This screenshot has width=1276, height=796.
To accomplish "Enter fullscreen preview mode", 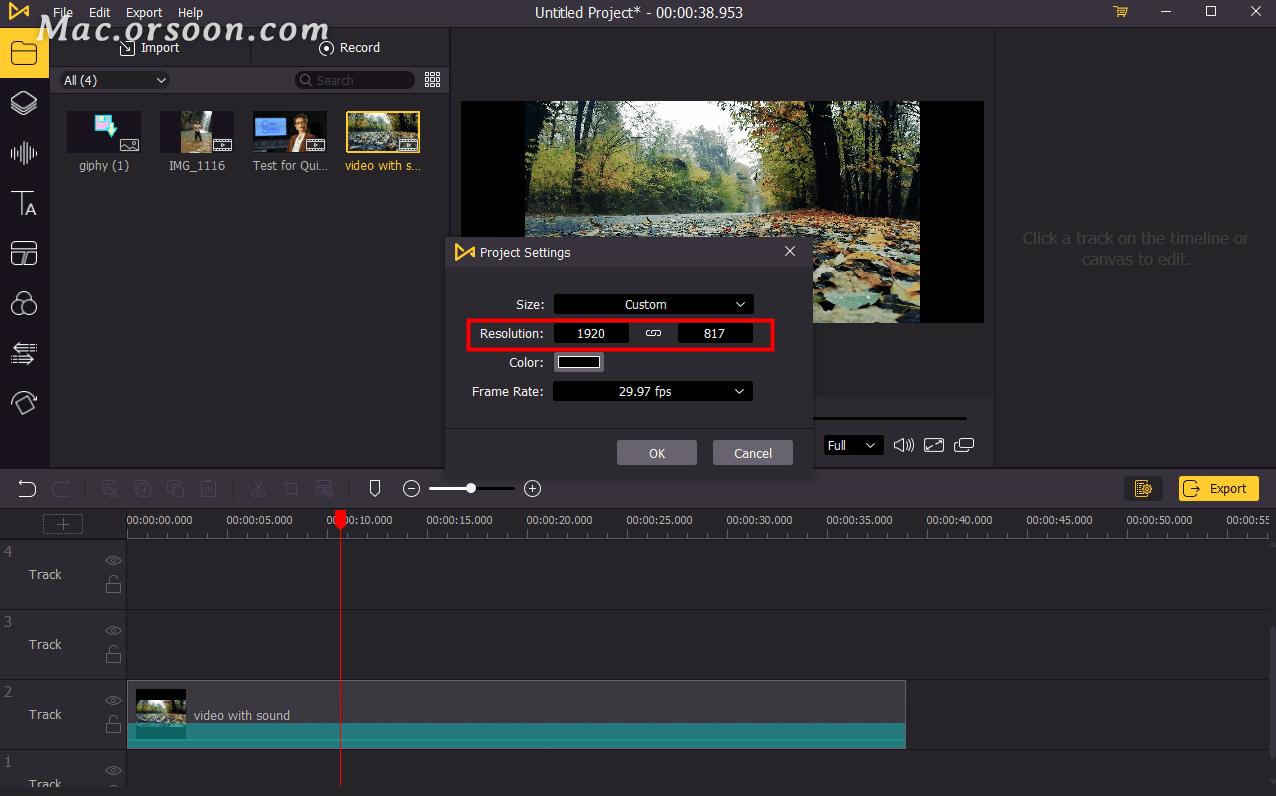I will [933, 445].
